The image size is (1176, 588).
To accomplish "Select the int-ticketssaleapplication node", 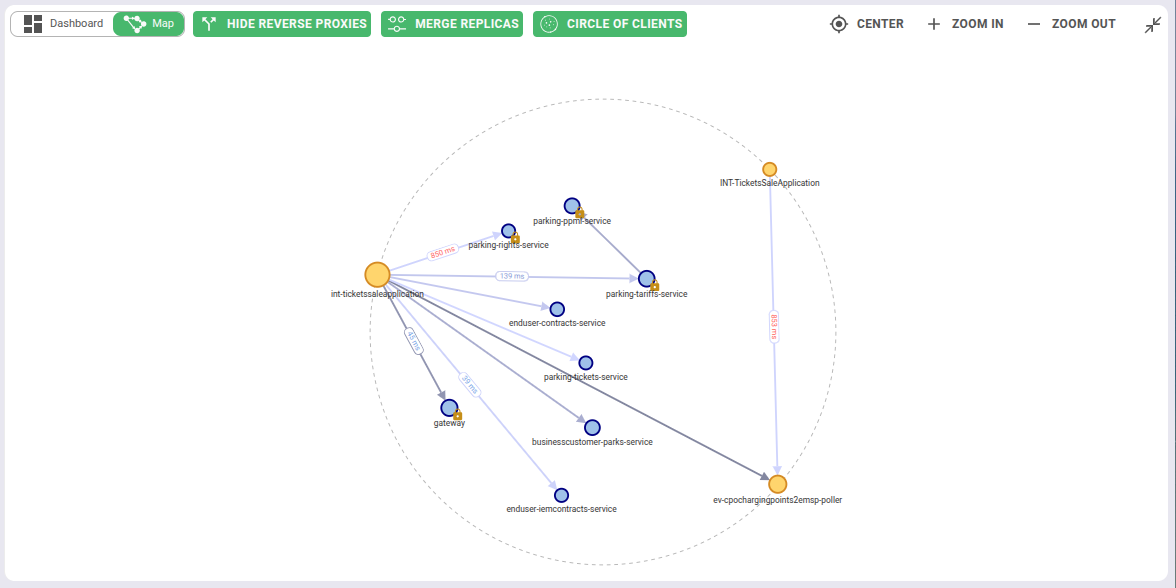I will (377, 275).
